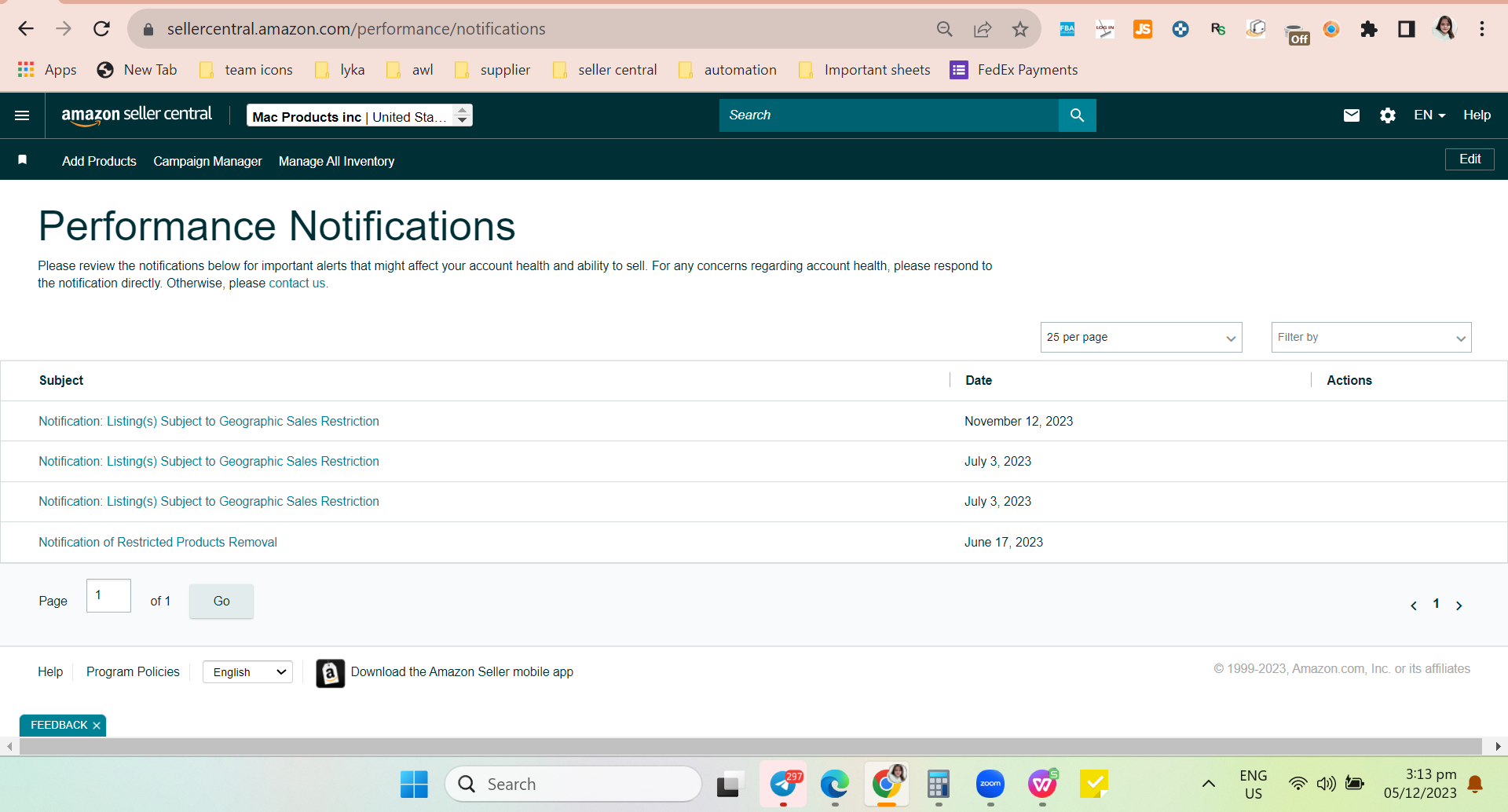Open the automation bookmark folder
Screen dimensions: 1508x812
pos(727,70)
